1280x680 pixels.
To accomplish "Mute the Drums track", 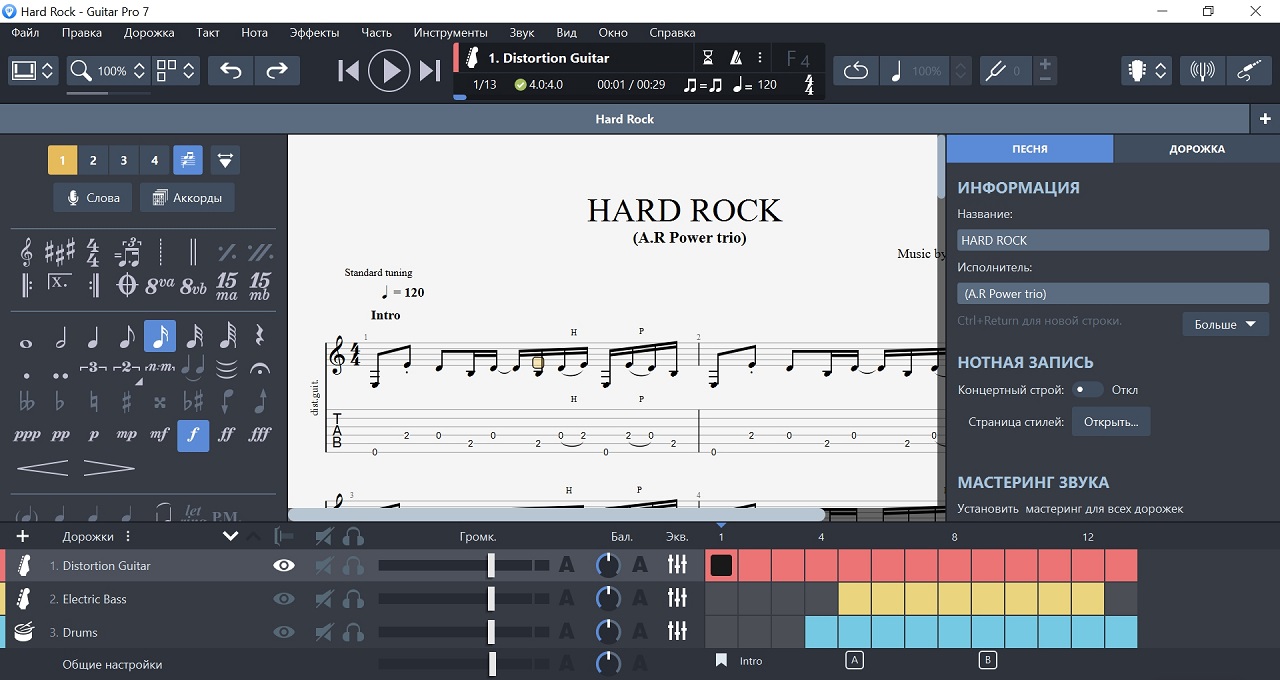I will coord(323,632).
